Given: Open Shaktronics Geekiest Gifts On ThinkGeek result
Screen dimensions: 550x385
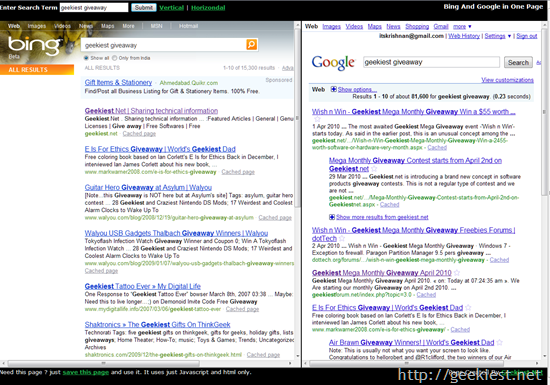Looking at the screenshot, I should tap(157, 324).
